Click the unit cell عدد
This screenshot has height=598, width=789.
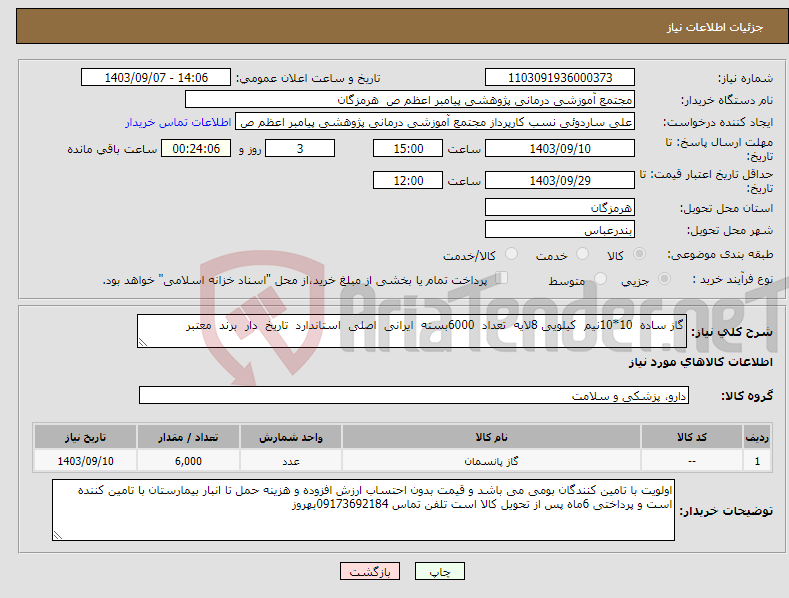pyautogui.click(x=291, y=461)
